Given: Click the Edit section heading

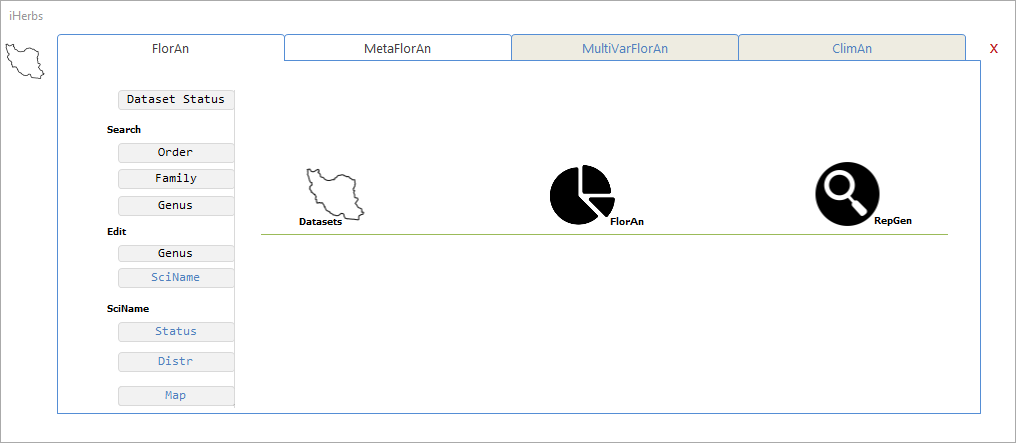Looking at the screenshot, I should (x=117, y=231).
